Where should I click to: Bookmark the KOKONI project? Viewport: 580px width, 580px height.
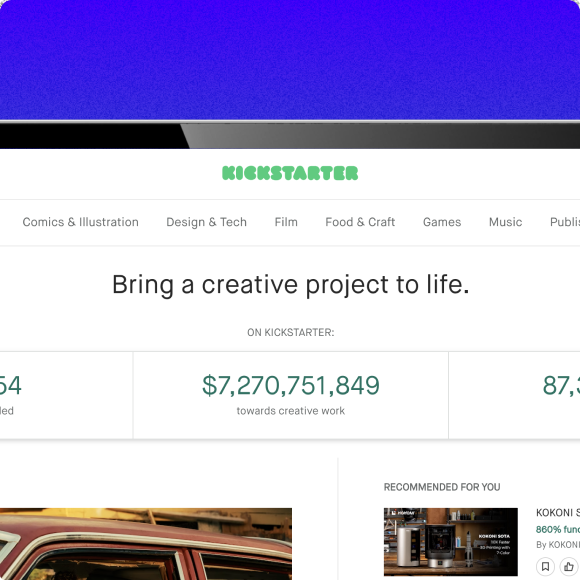tap(545, 566)
